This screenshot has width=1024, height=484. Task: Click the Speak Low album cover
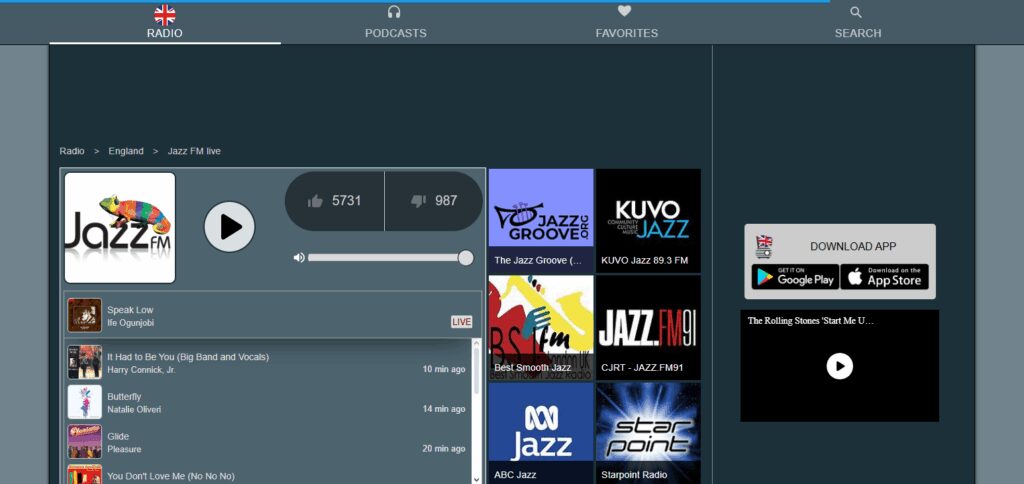click(x=85, y=315)
